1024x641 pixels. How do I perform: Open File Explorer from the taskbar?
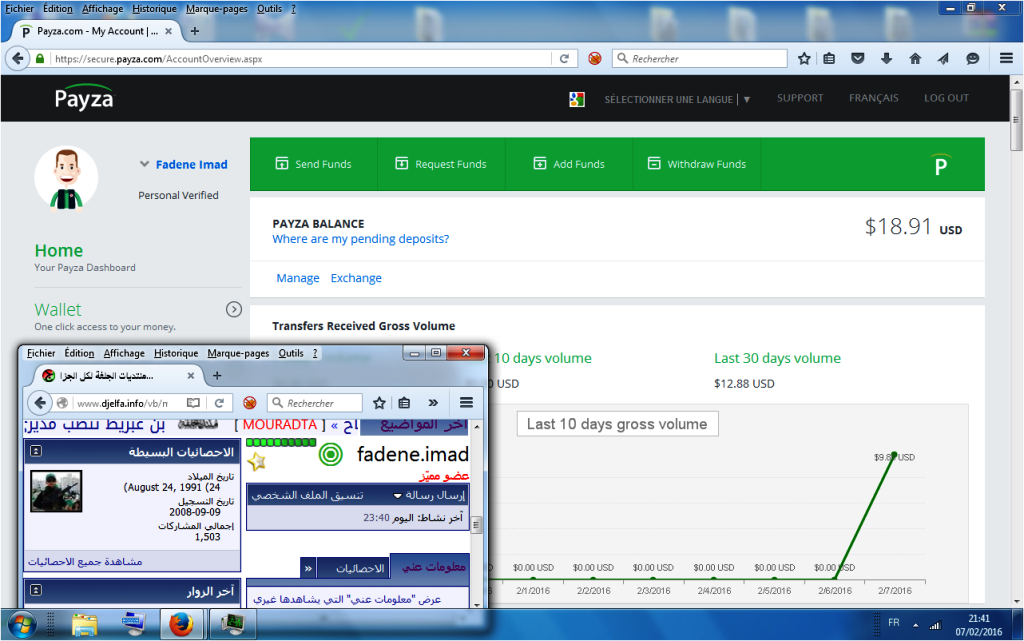coord(85,624)
